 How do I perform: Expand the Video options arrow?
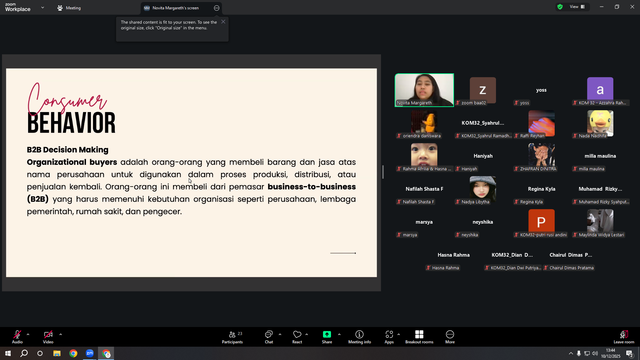point(60,334)
